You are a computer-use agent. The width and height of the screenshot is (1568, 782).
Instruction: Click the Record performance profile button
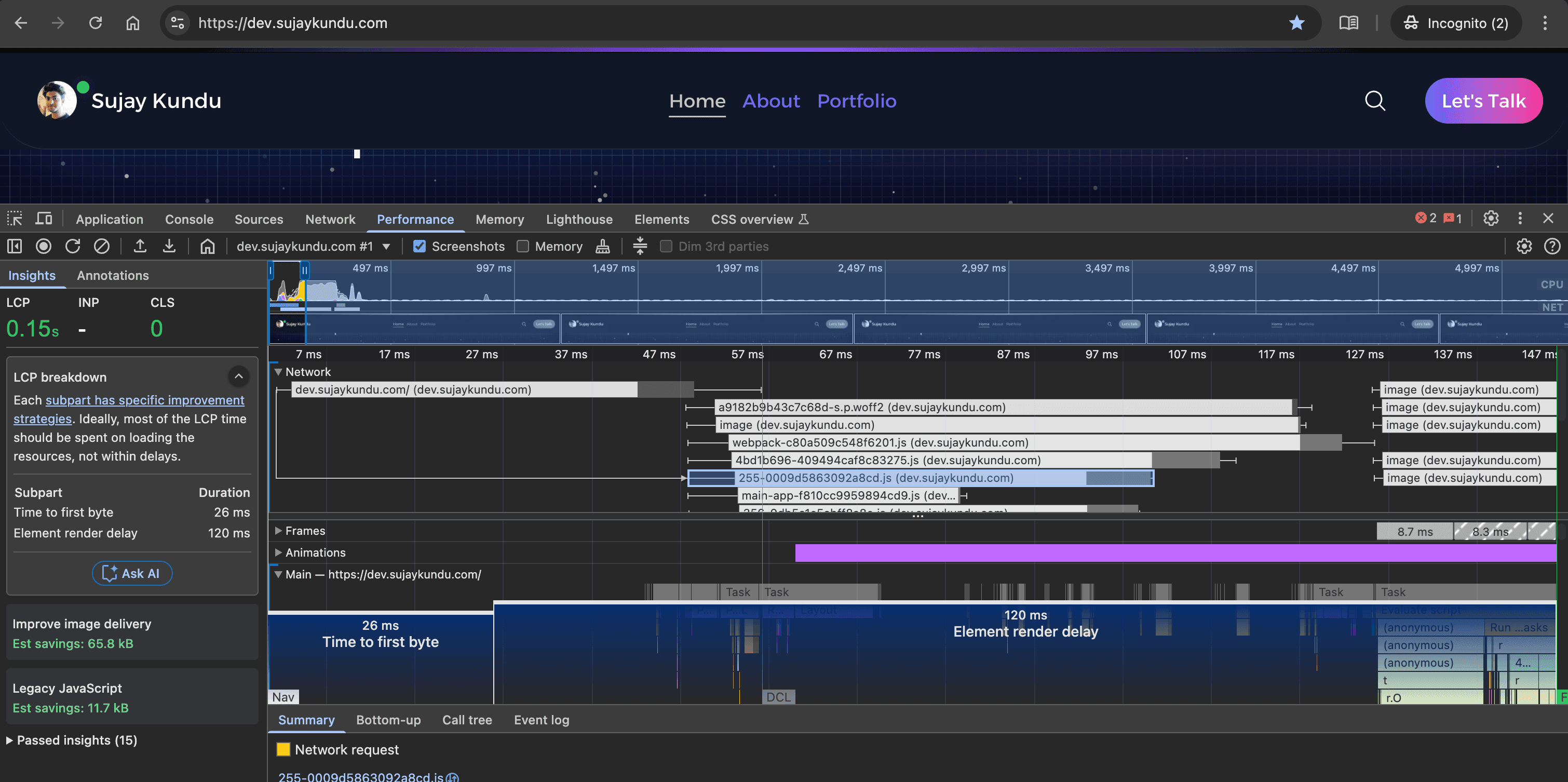click(x=43, y=246)
